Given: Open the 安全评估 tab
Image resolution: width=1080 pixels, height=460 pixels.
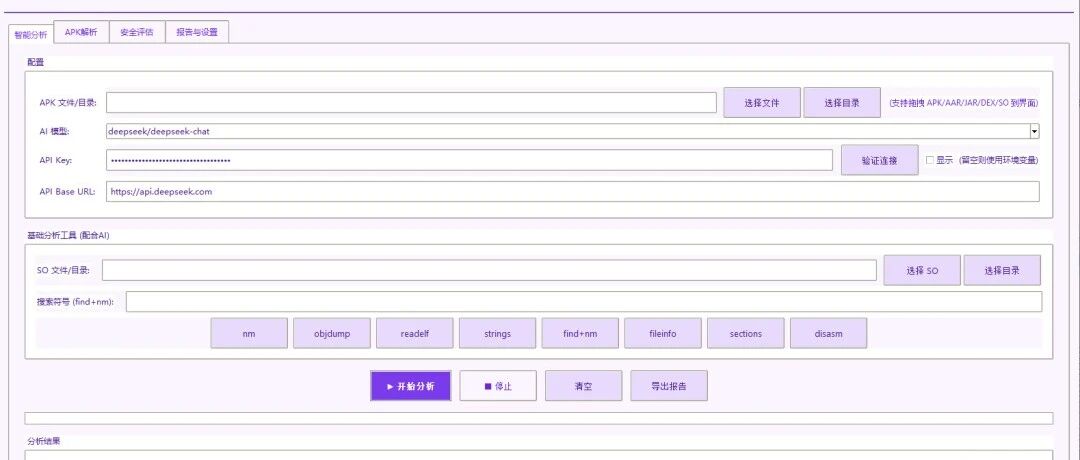Looking at the screenshot, I should (137, 32).
